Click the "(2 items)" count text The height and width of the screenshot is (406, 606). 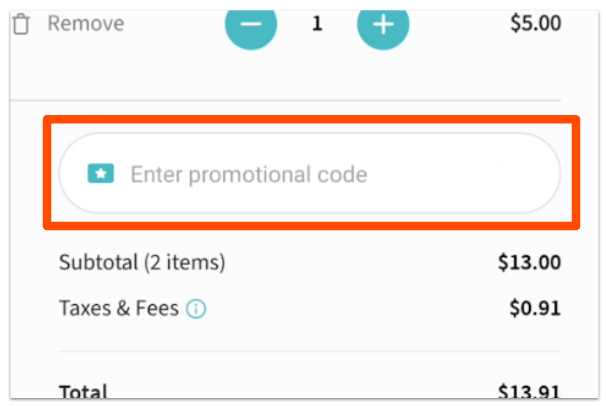tap(184, 264)
